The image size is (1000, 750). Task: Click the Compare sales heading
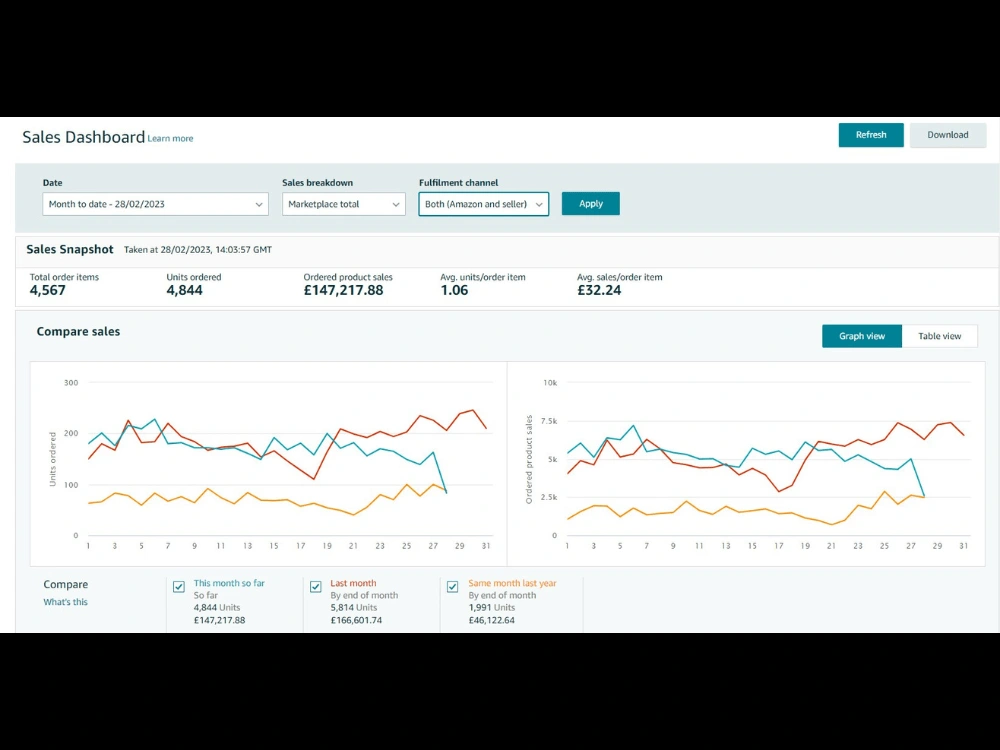78,332
